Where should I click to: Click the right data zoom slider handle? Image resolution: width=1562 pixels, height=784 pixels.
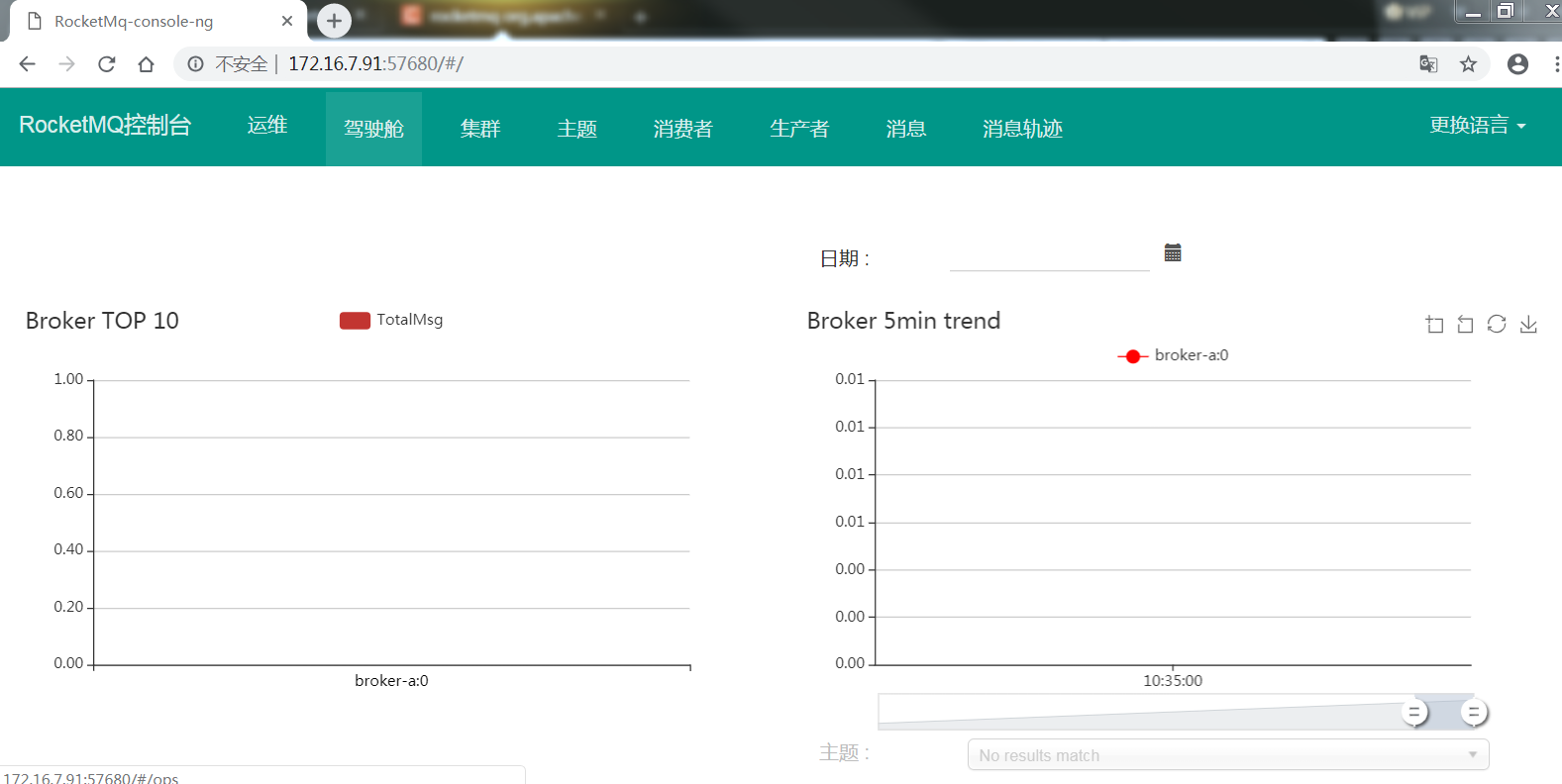click(1474, 712)
